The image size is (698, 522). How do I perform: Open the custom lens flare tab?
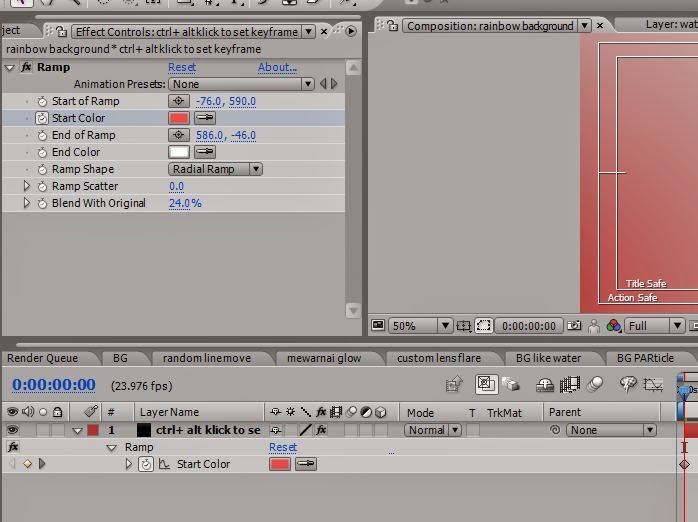tap(438, 358)
